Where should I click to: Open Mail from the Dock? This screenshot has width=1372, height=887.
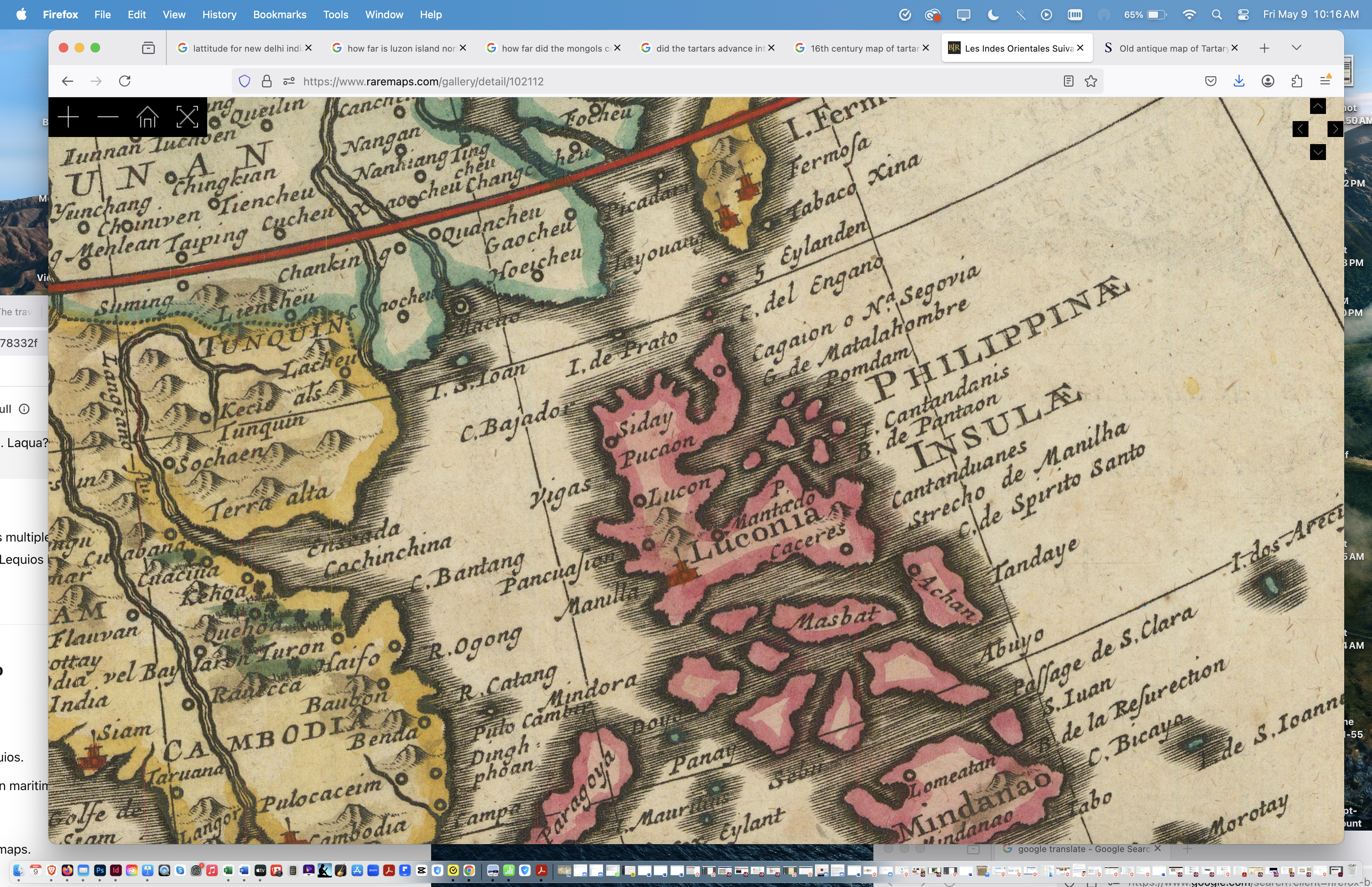tap(83, 870)
